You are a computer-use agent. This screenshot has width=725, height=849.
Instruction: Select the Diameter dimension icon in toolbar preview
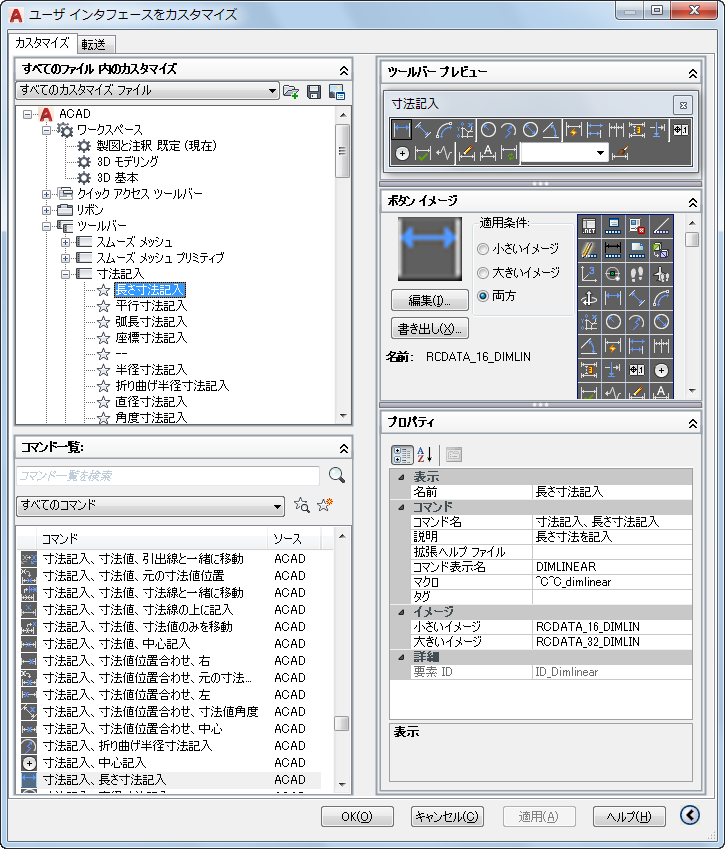tap(530, 130)
